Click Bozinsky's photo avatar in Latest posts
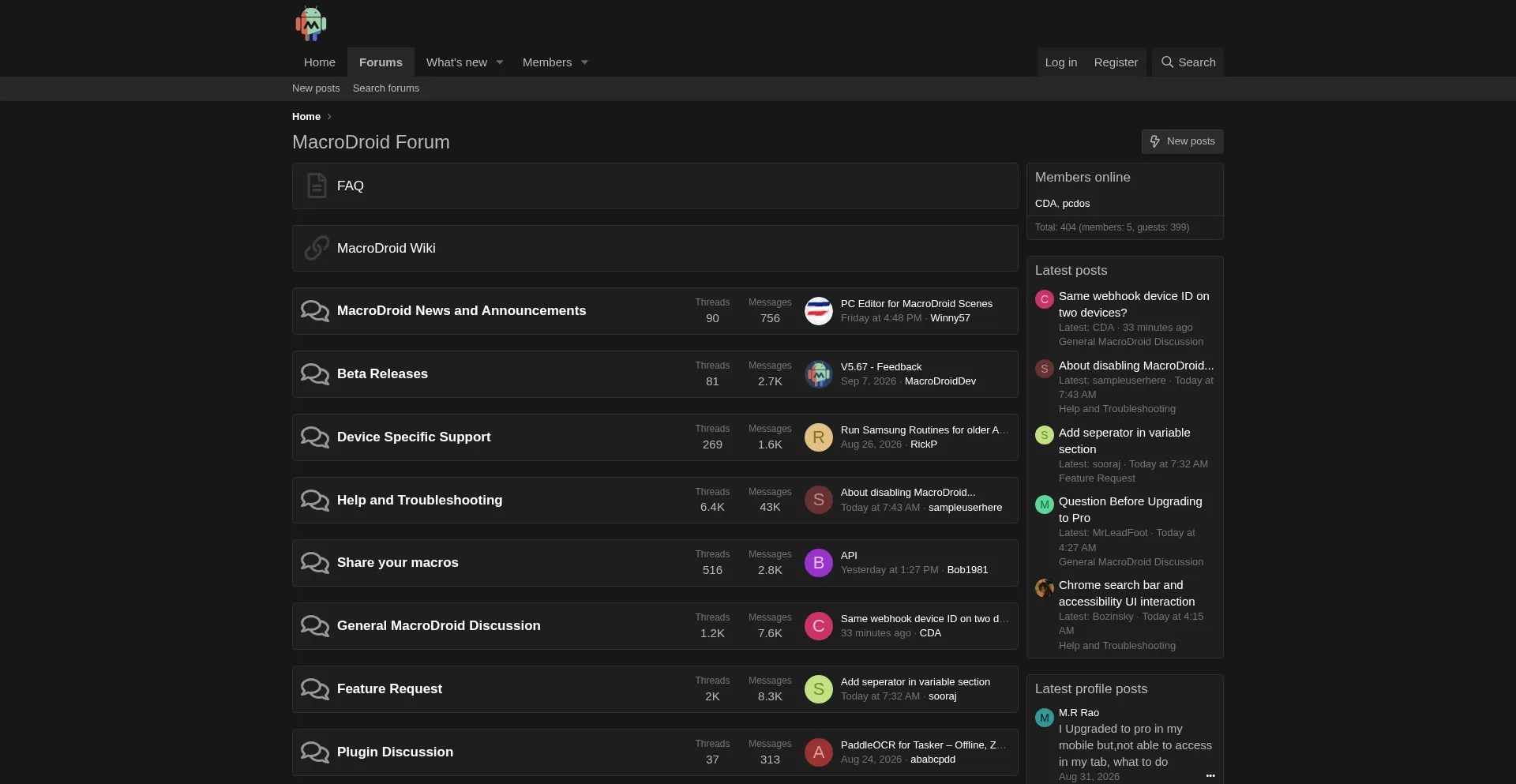The height and width of the screenshot is (784, 1516). (x=1045, y=588)
